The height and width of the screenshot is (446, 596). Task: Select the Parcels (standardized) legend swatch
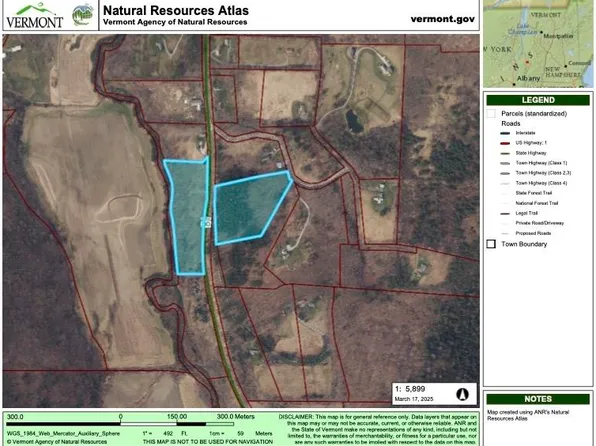pyautogui.click(x=491, y=114)
